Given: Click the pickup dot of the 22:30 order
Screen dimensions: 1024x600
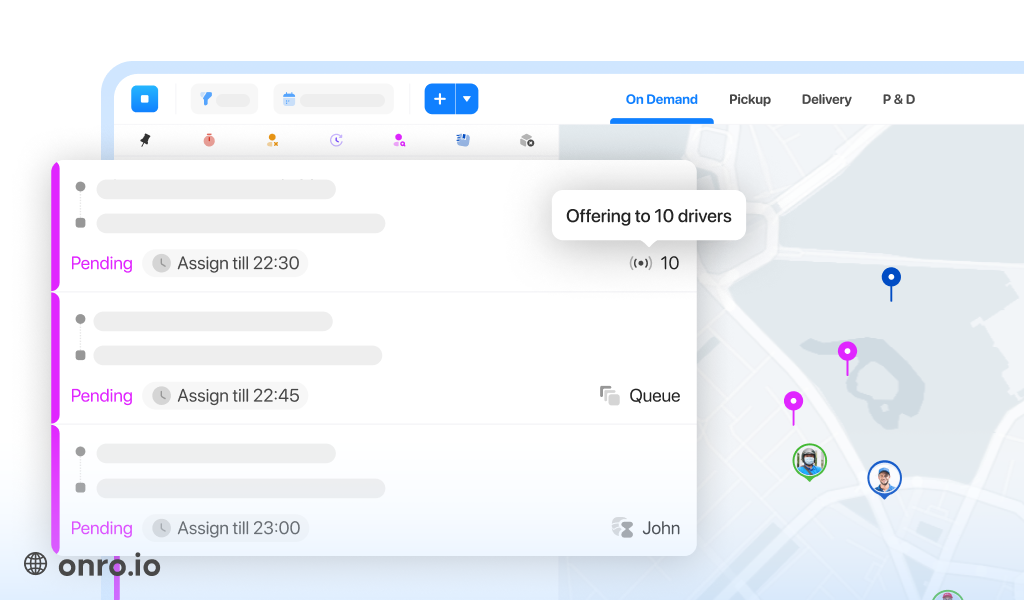Looking at the screenshot, I should 80,187.
